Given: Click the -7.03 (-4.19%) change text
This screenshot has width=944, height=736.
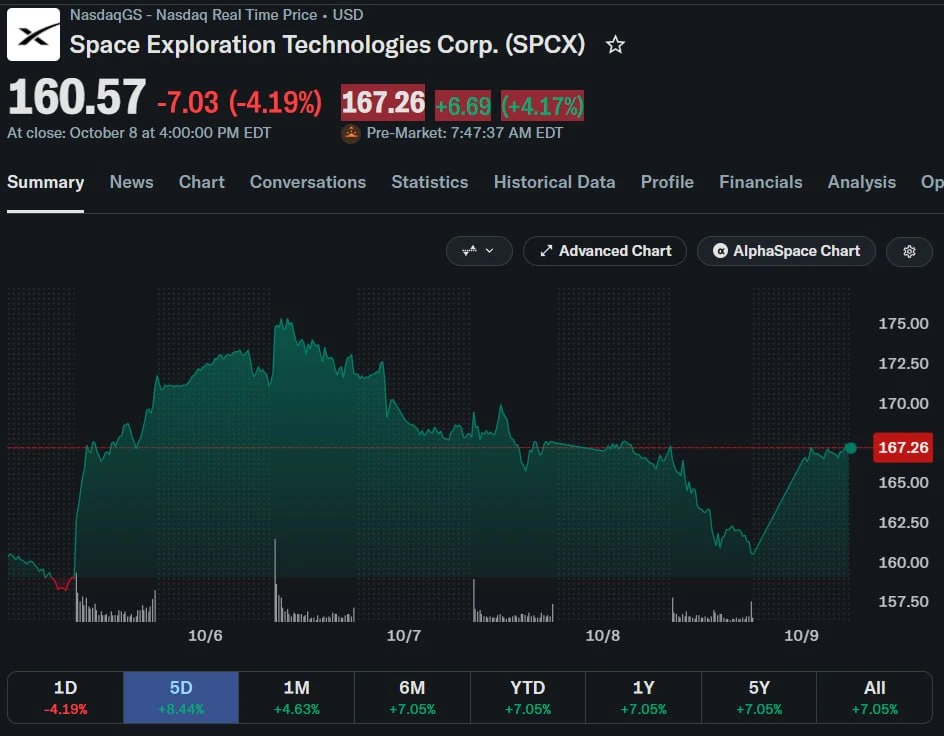Looking at the screenshot, I should click(239, 102).
